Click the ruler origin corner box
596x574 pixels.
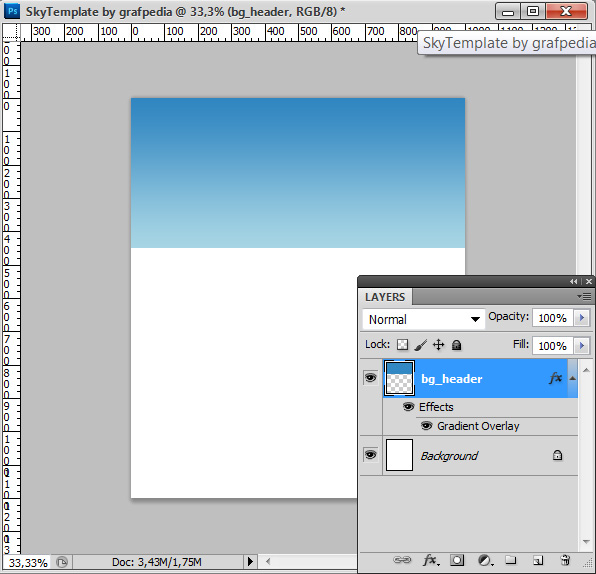(11, 32)
